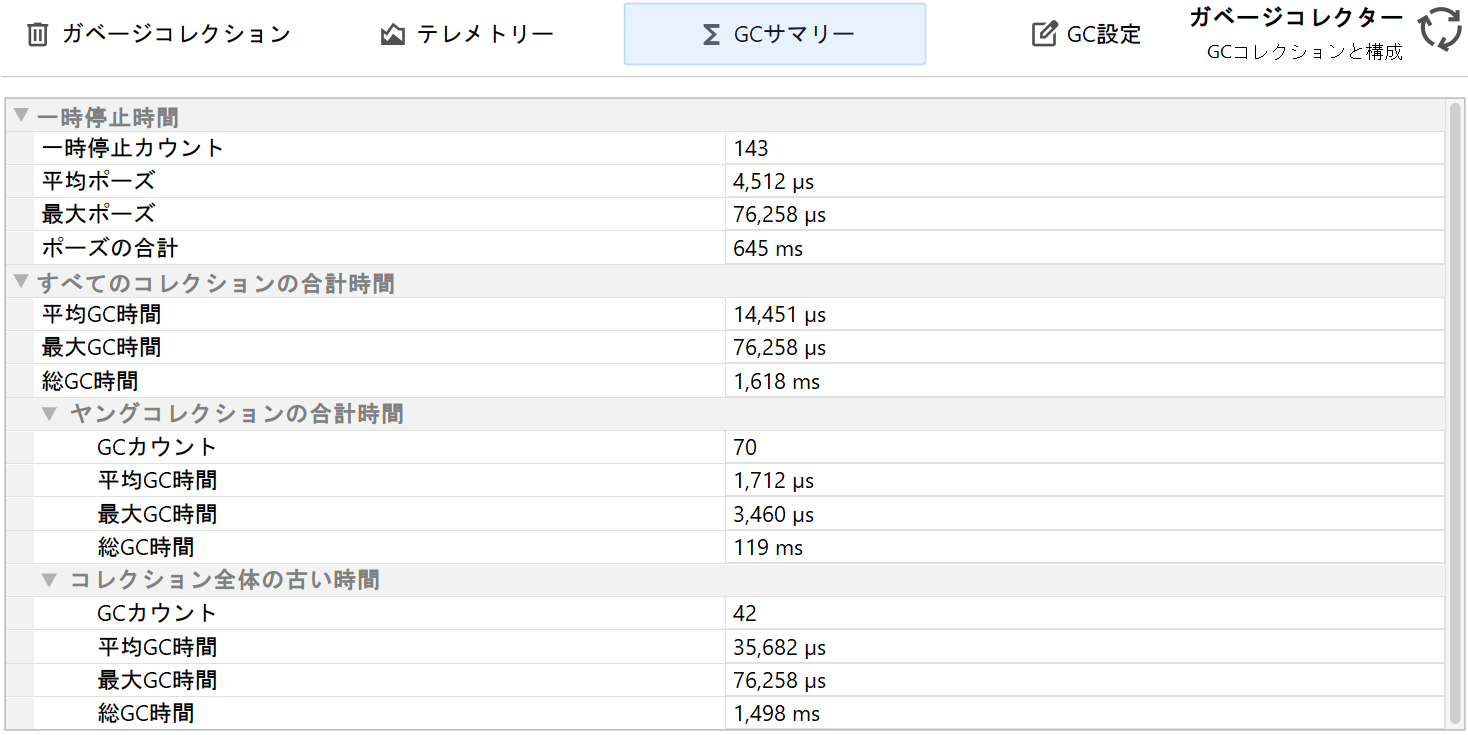Collapse the すべてのコレクションの合計時間 section
The image size is (1468, 735).
(21, 282)
